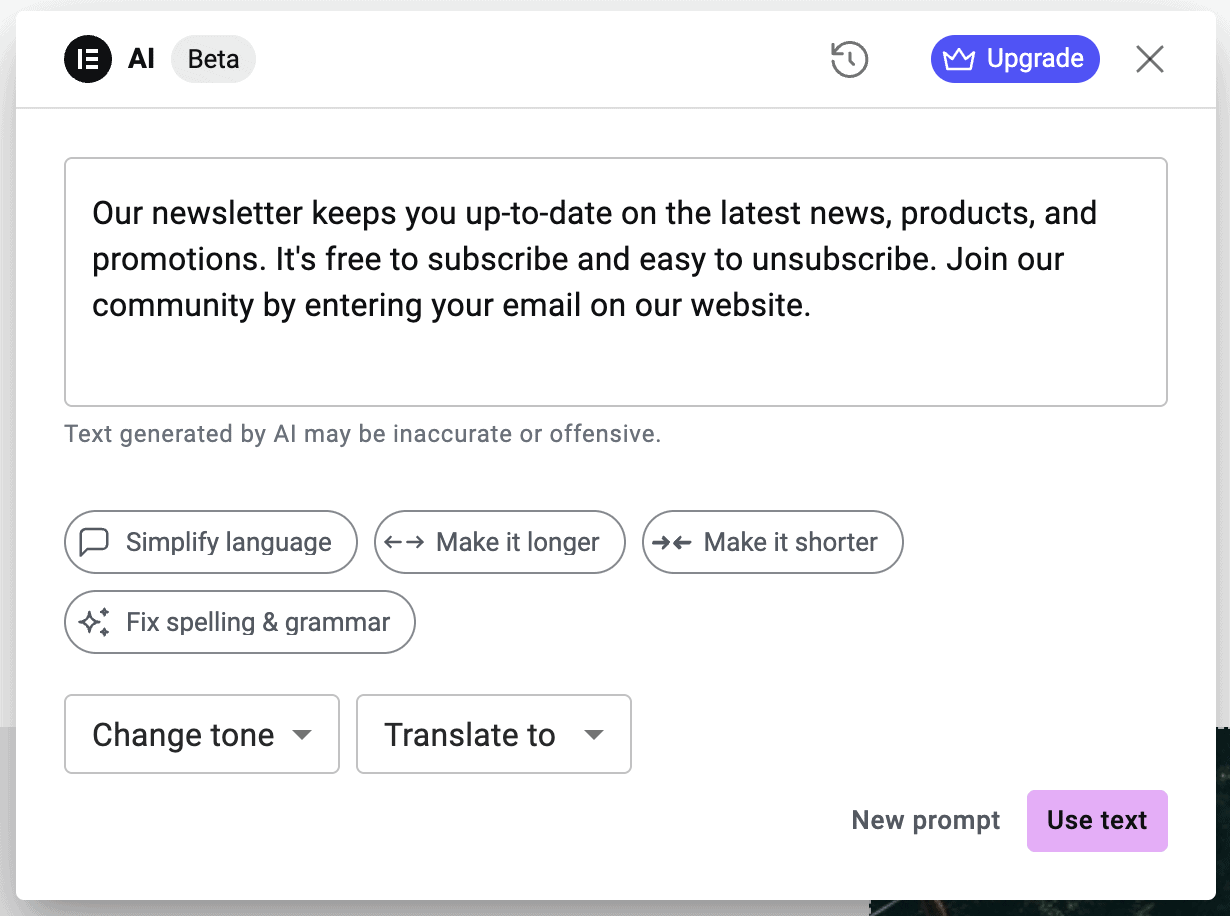Open the Change tone dropdown
The width and height of the screenshot is (1230, 916).
(202, 734)
